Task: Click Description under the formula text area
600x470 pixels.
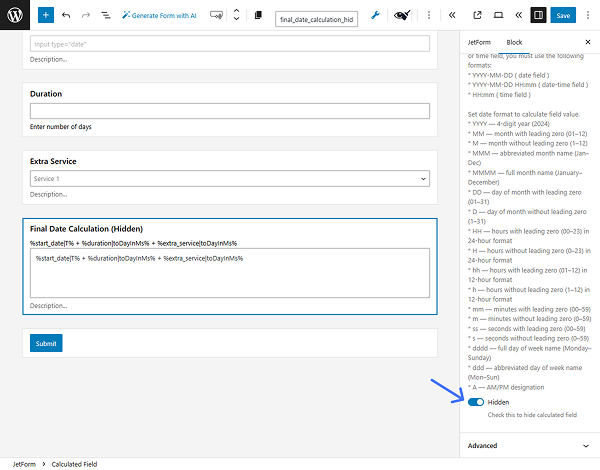Action: (x=49, y=305)
